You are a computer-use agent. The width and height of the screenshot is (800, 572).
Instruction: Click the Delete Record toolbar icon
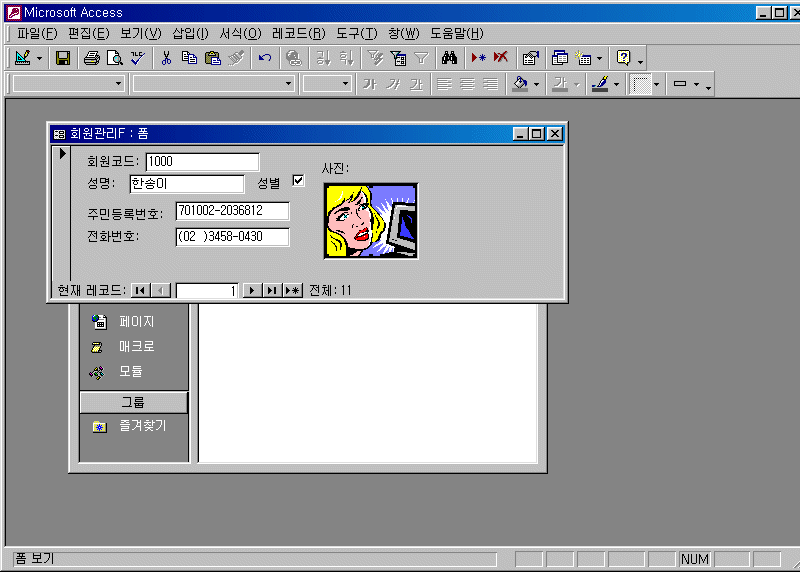tap(501, 58)
